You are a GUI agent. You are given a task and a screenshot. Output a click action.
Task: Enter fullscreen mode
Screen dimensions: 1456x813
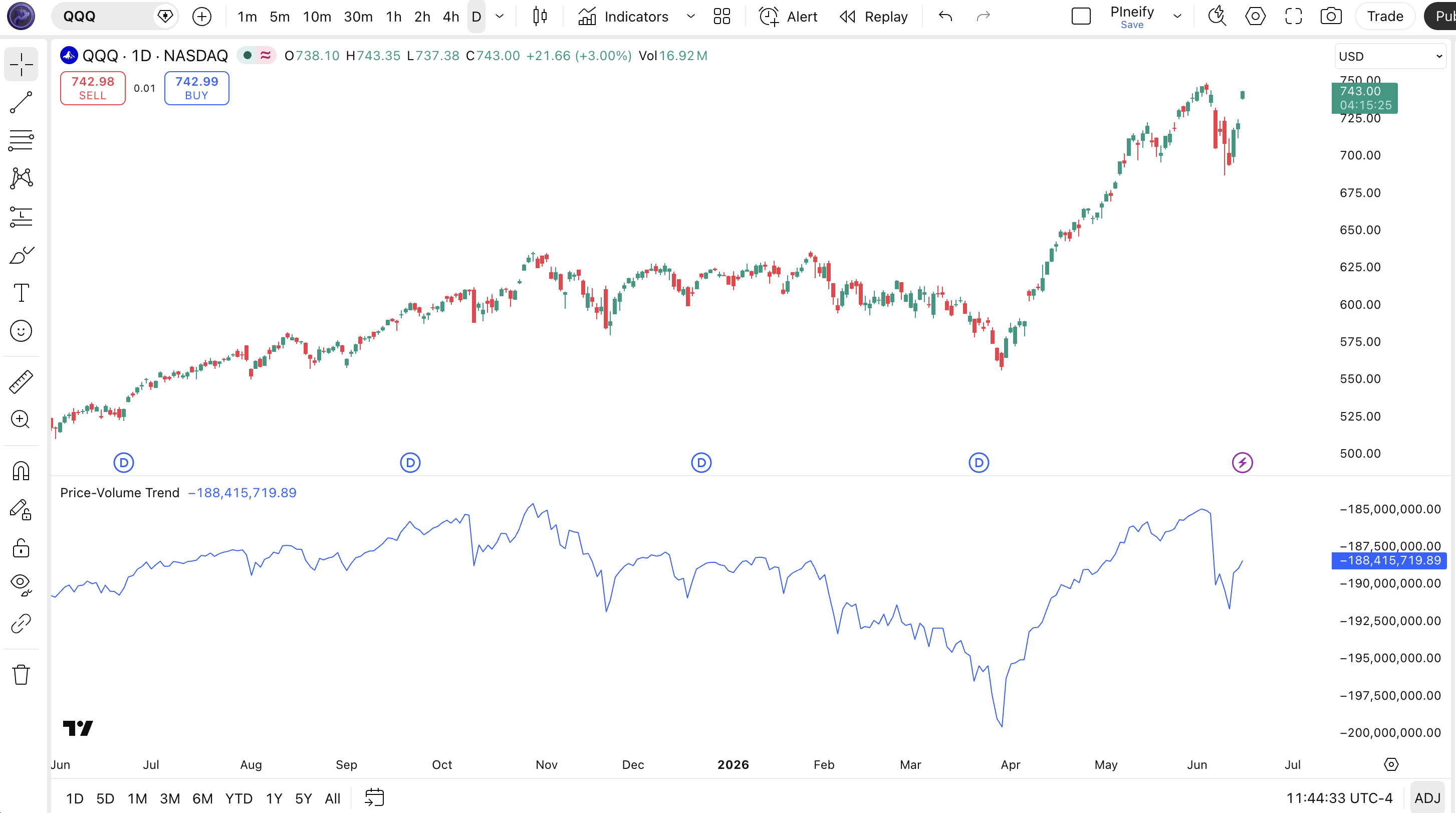1293,17
